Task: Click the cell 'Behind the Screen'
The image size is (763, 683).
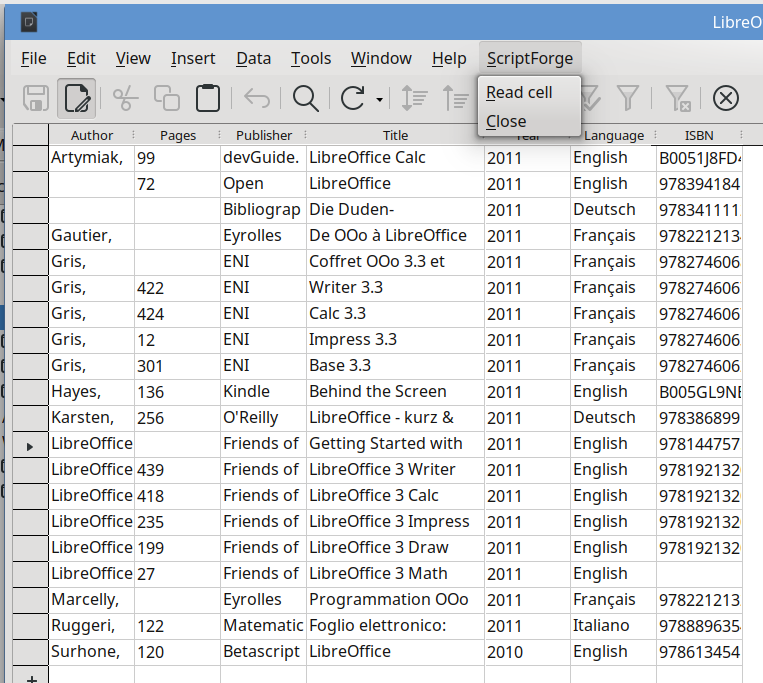Action: pos(395,392)
